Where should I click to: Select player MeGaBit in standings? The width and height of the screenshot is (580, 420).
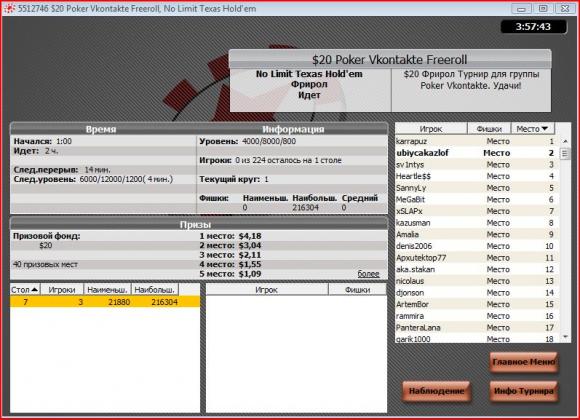coord(475,199)
